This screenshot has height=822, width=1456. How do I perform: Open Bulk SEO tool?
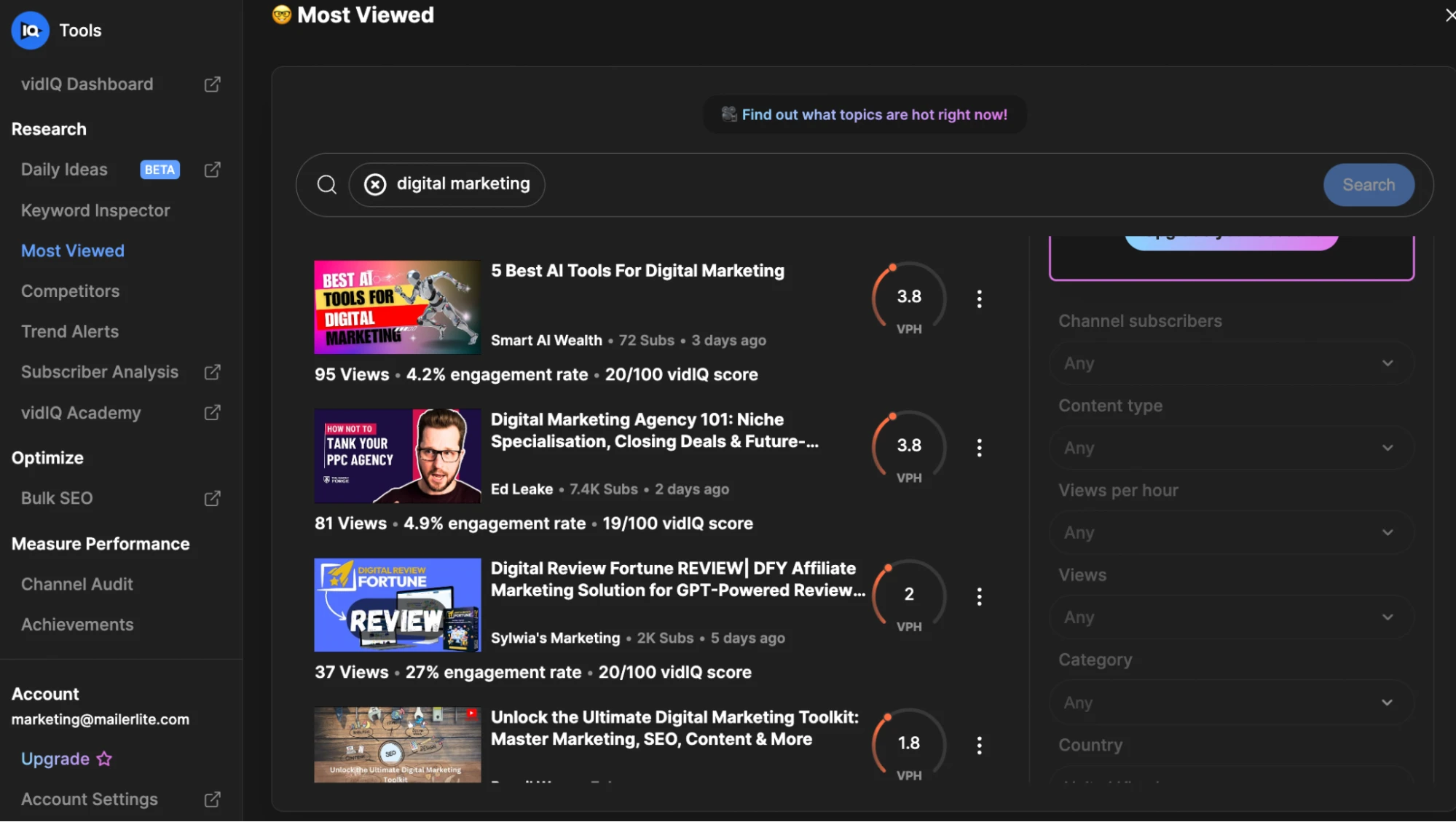[56, 498]
